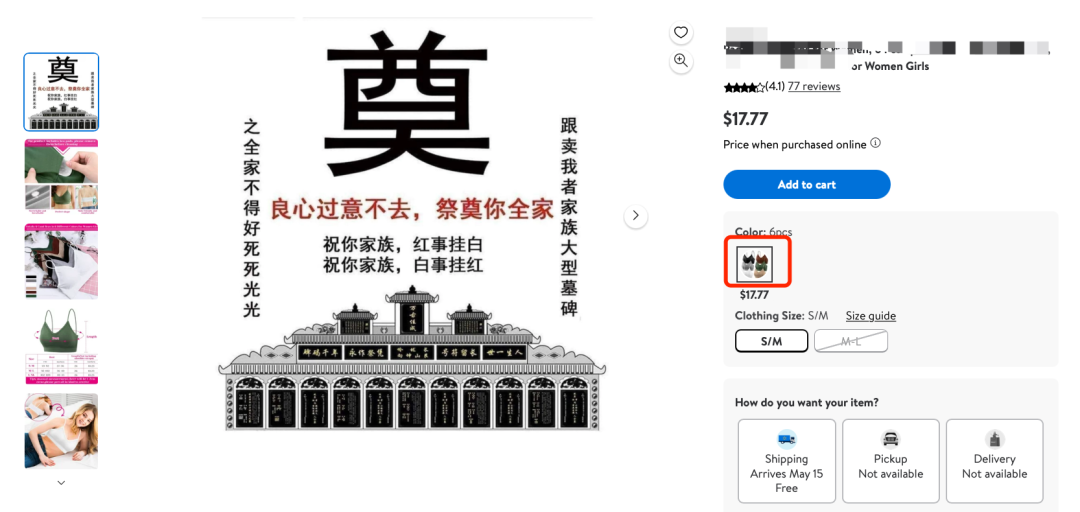Click the star rating icons
This screenshot has height=512, width=1080.
[x=744, y=88]
